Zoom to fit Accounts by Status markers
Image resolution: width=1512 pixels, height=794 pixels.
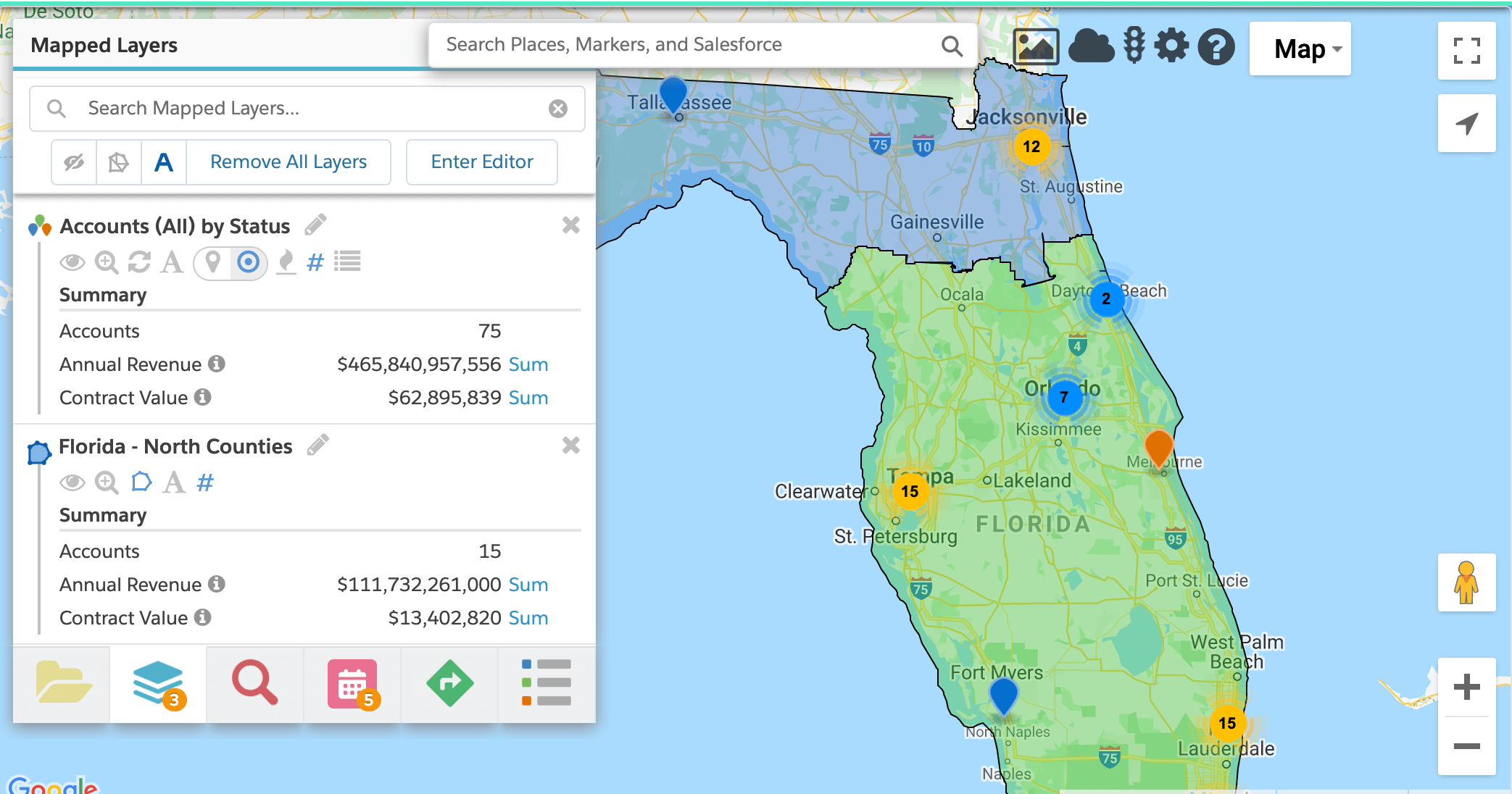click(x=107, y=262)
